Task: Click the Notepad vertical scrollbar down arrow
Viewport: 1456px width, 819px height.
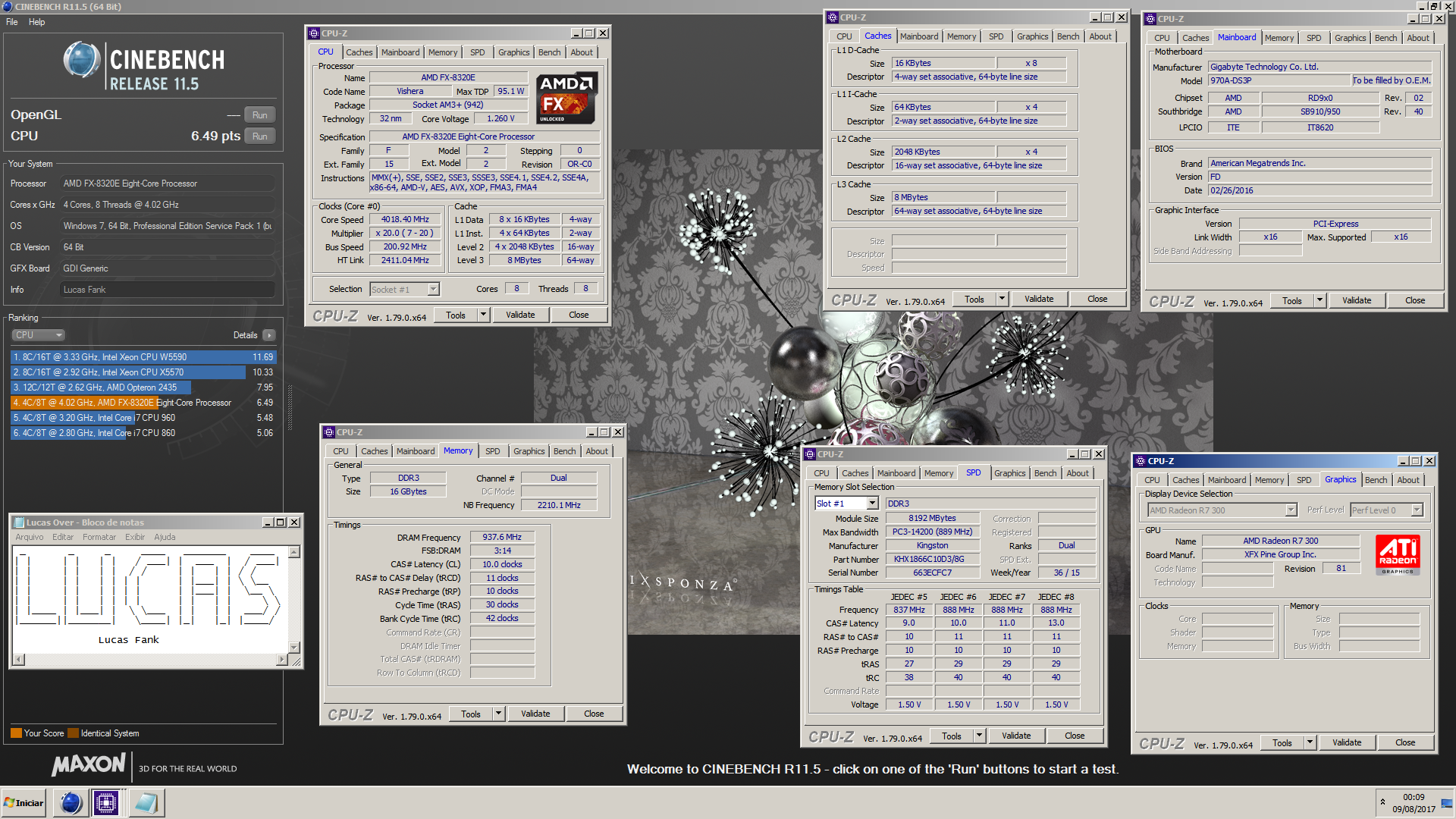Action: [x=294, y=648]
